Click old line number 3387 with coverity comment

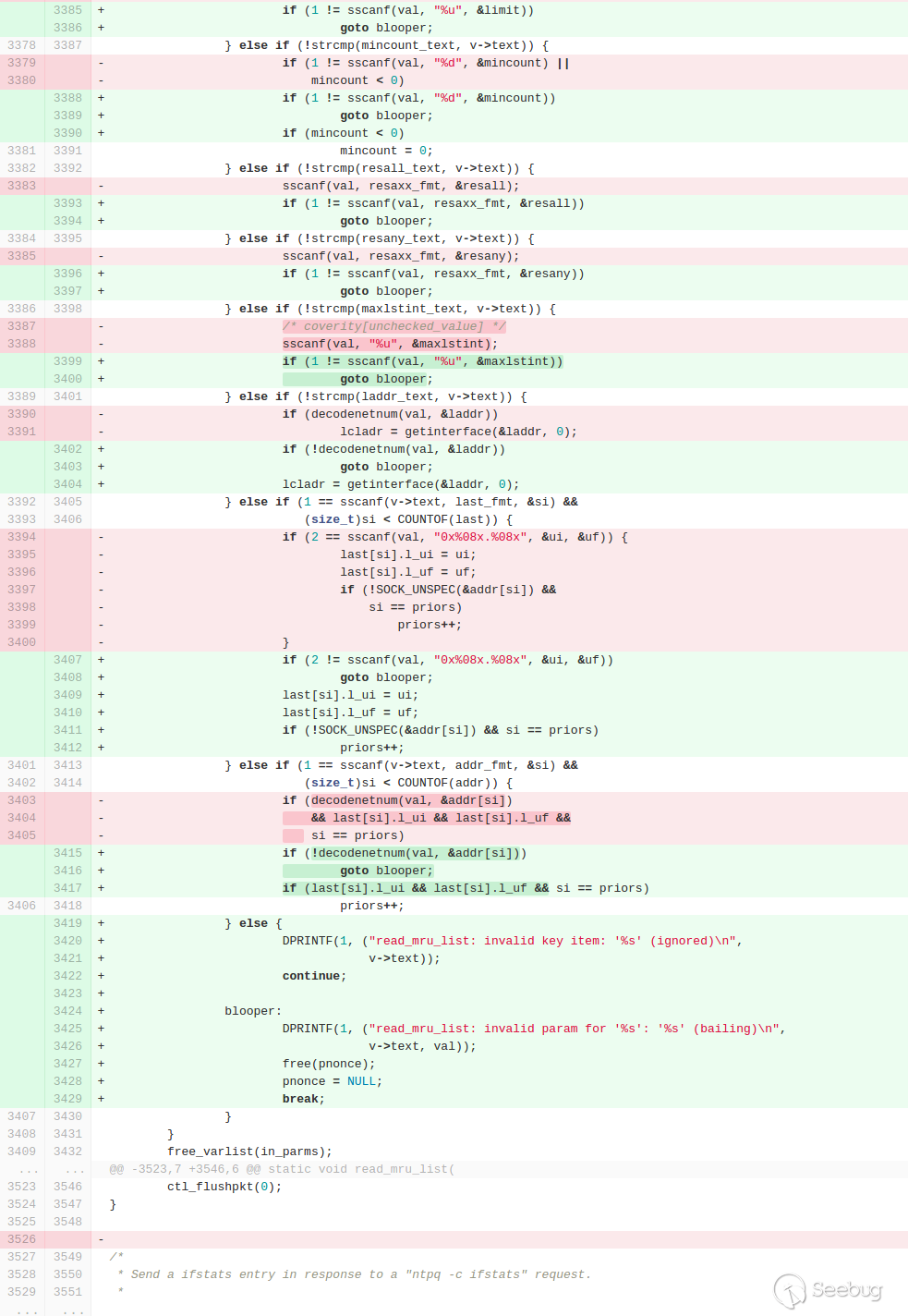point(22,326)
